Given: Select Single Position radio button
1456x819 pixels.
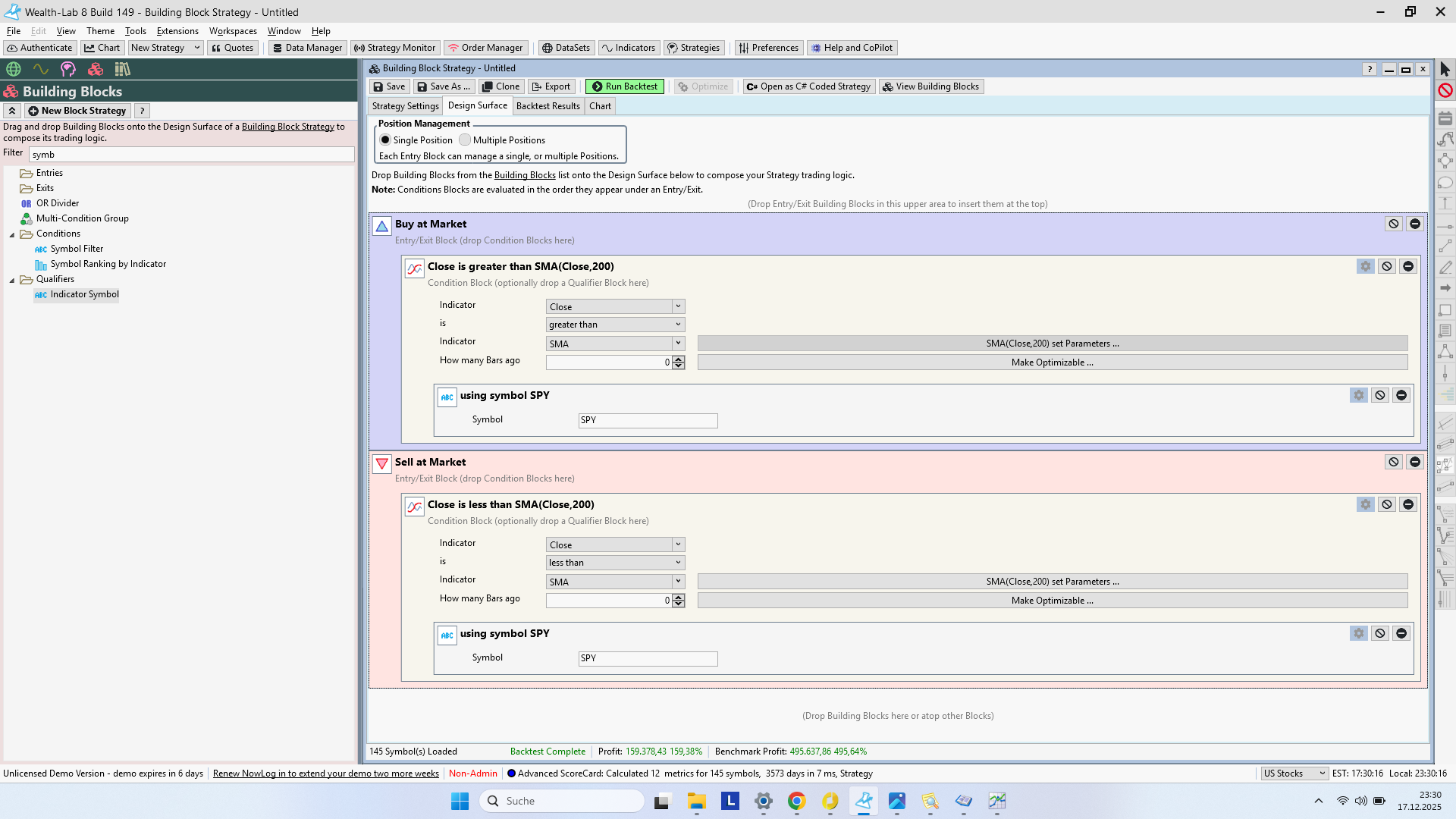Looking at the screenshot, I should 385,140.
